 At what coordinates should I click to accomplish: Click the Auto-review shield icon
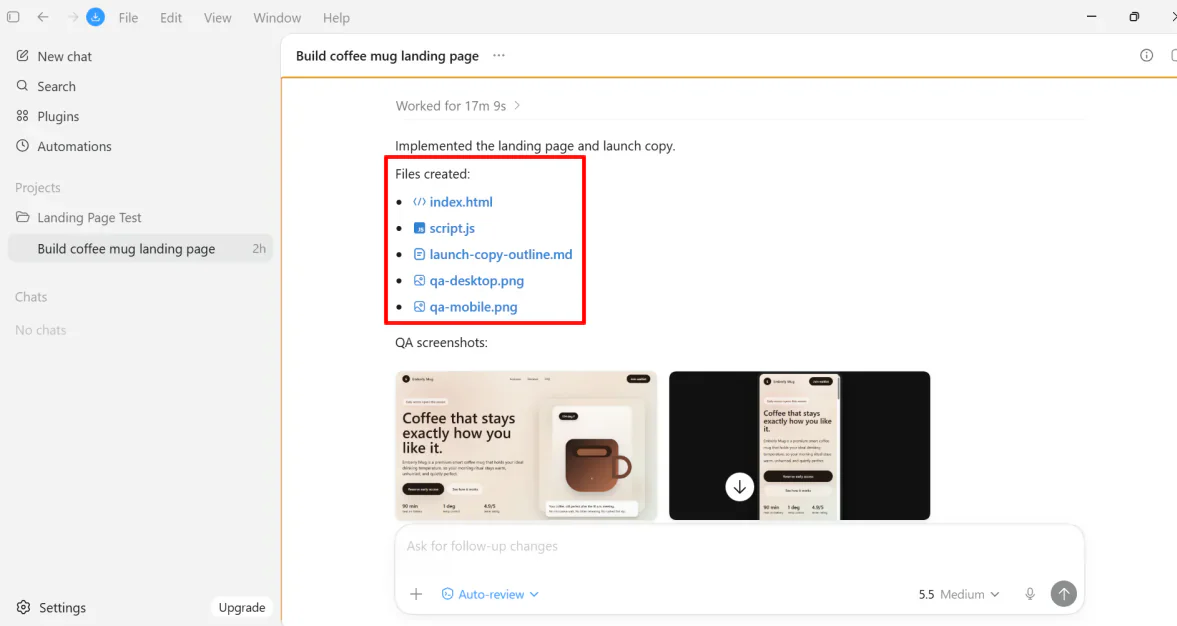click(x=447, y=594)
